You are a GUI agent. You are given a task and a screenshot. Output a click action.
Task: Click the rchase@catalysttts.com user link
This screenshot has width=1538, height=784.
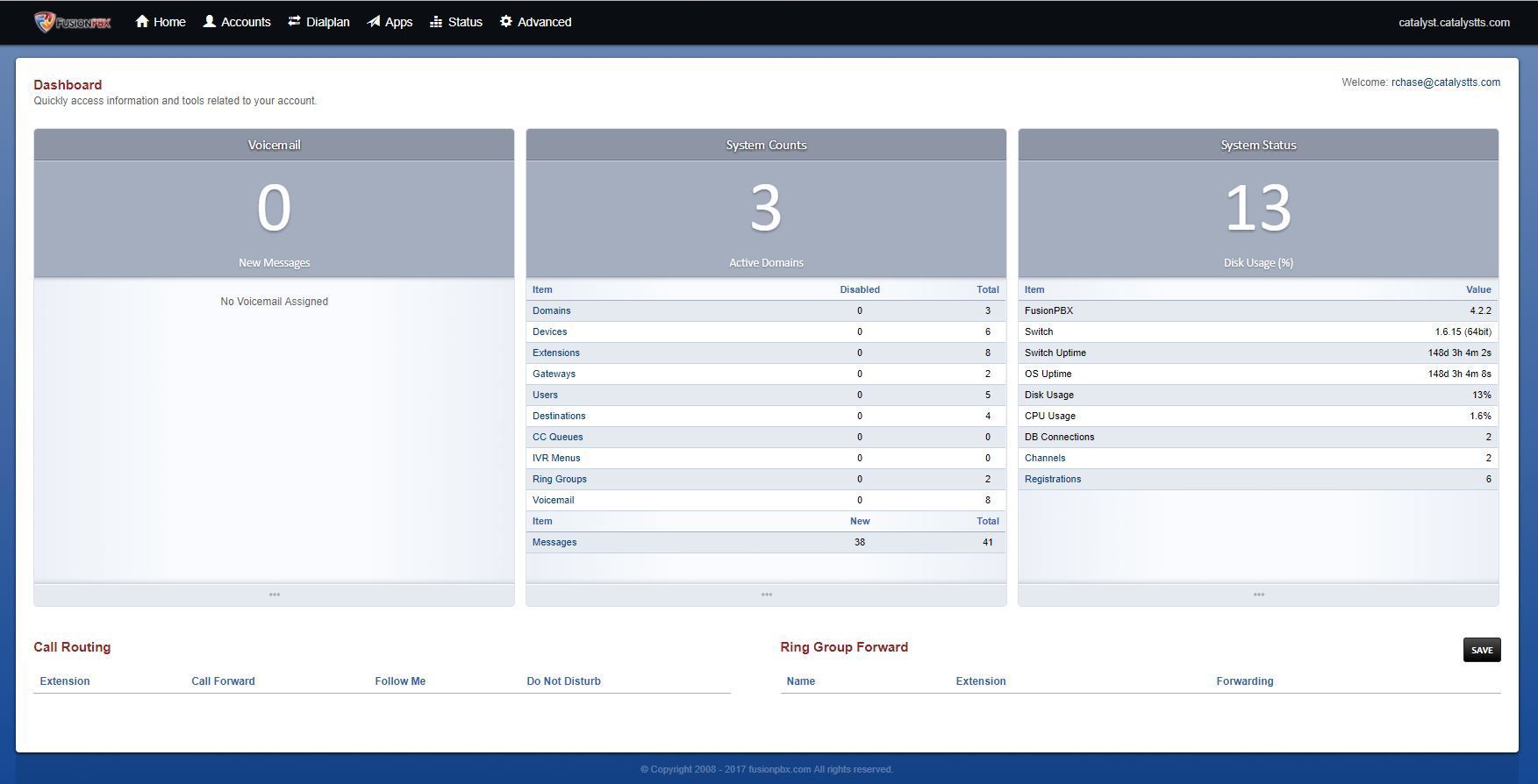[x=1446, y=82]
